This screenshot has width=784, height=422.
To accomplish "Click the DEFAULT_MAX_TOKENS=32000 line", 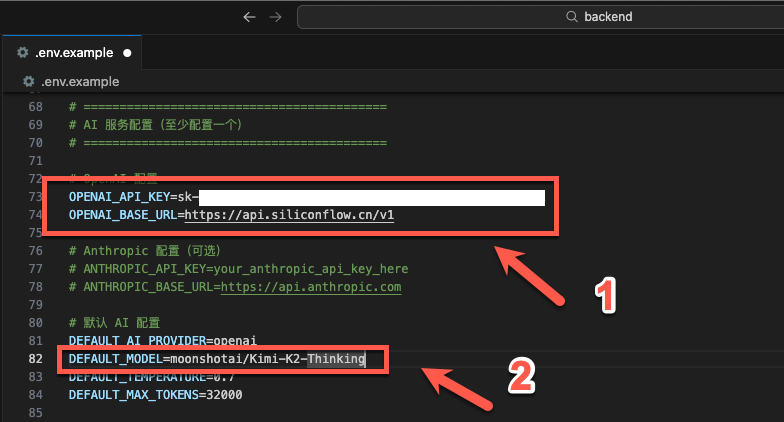I will click(x=156, y=395).
